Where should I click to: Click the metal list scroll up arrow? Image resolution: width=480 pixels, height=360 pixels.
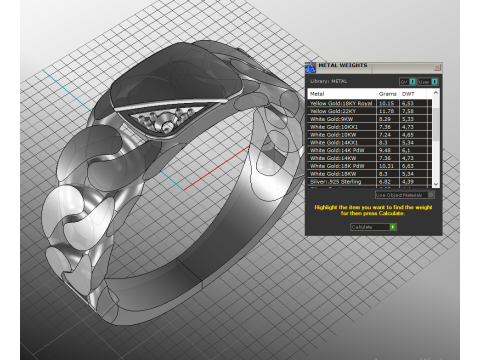436,93
